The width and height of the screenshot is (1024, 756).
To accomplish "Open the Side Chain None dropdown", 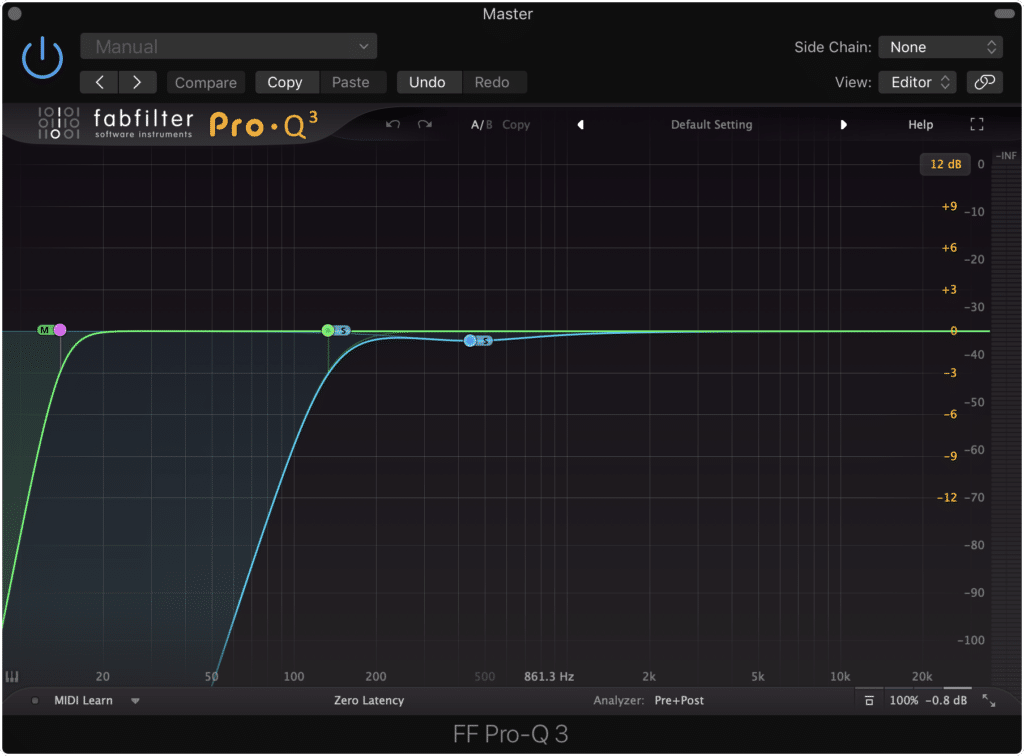I will pos(940,47).
